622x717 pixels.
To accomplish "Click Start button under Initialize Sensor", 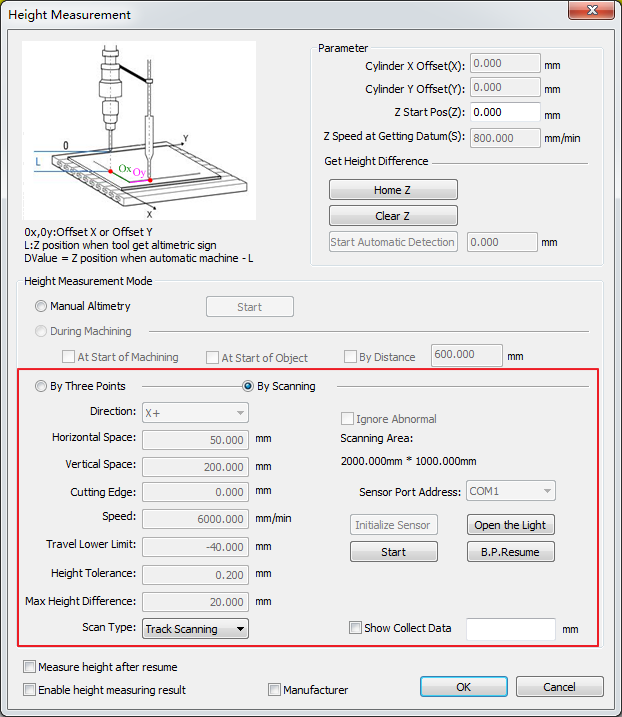I will [393, 552].
